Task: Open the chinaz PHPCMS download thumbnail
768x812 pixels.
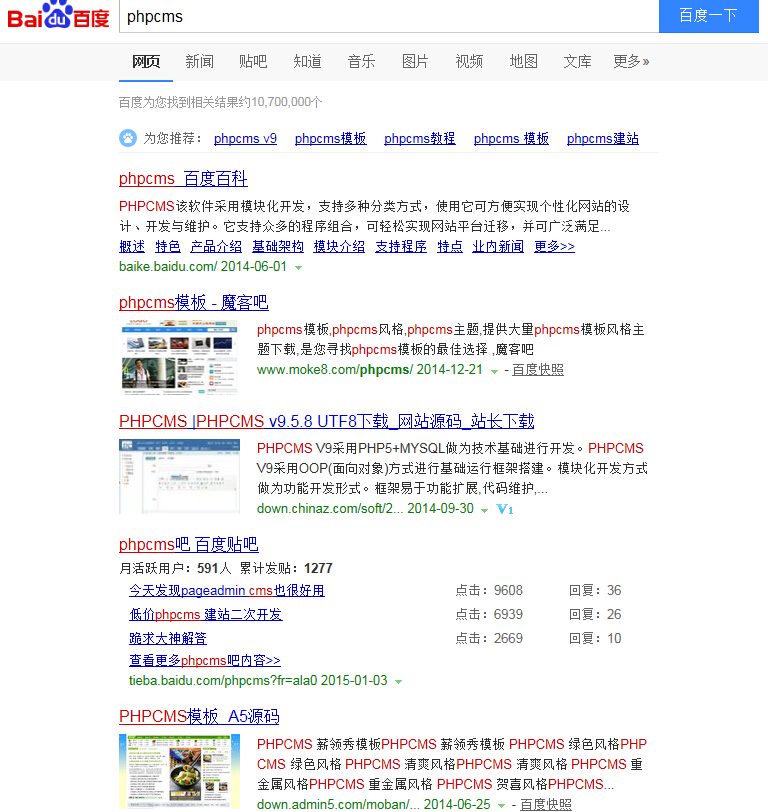Action: point(179,476)
